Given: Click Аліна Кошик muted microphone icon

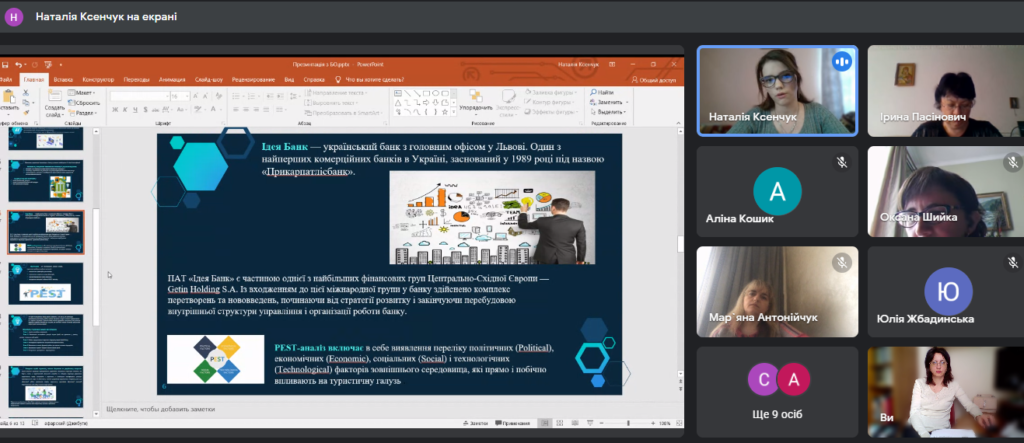Looking at the screenshot, I should [x=842, y=163].
